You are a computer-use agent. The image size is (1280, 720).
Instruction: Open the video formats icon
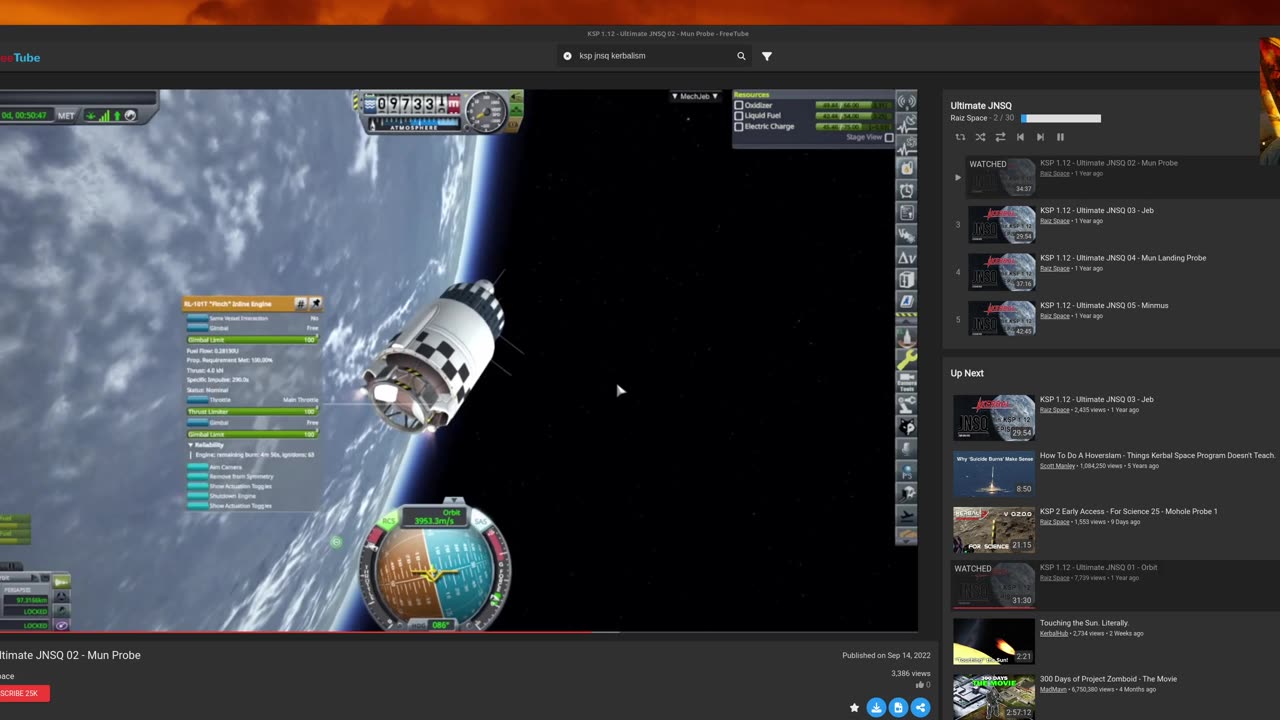[x=898, y=708]
